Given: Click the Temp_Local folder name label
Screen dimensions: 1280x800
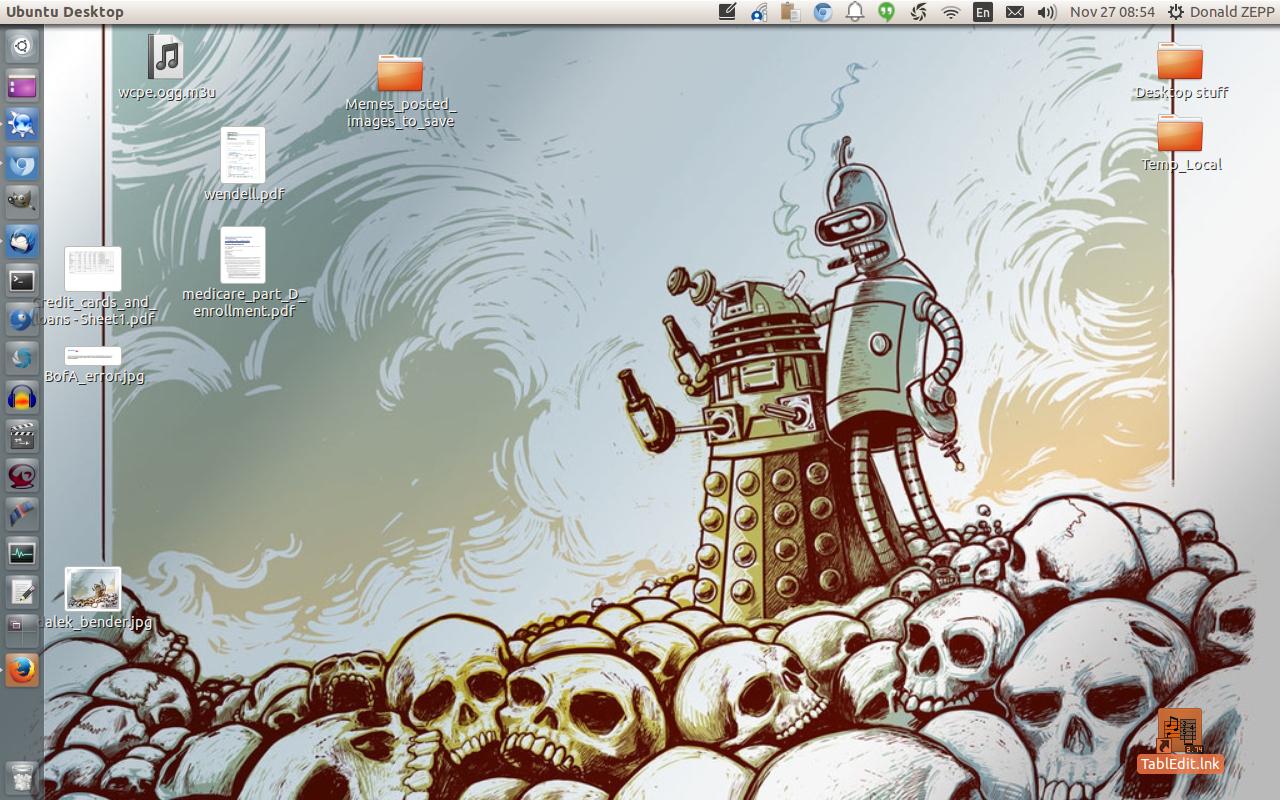Looking at the screenshot, I should tap(1181, 164).
